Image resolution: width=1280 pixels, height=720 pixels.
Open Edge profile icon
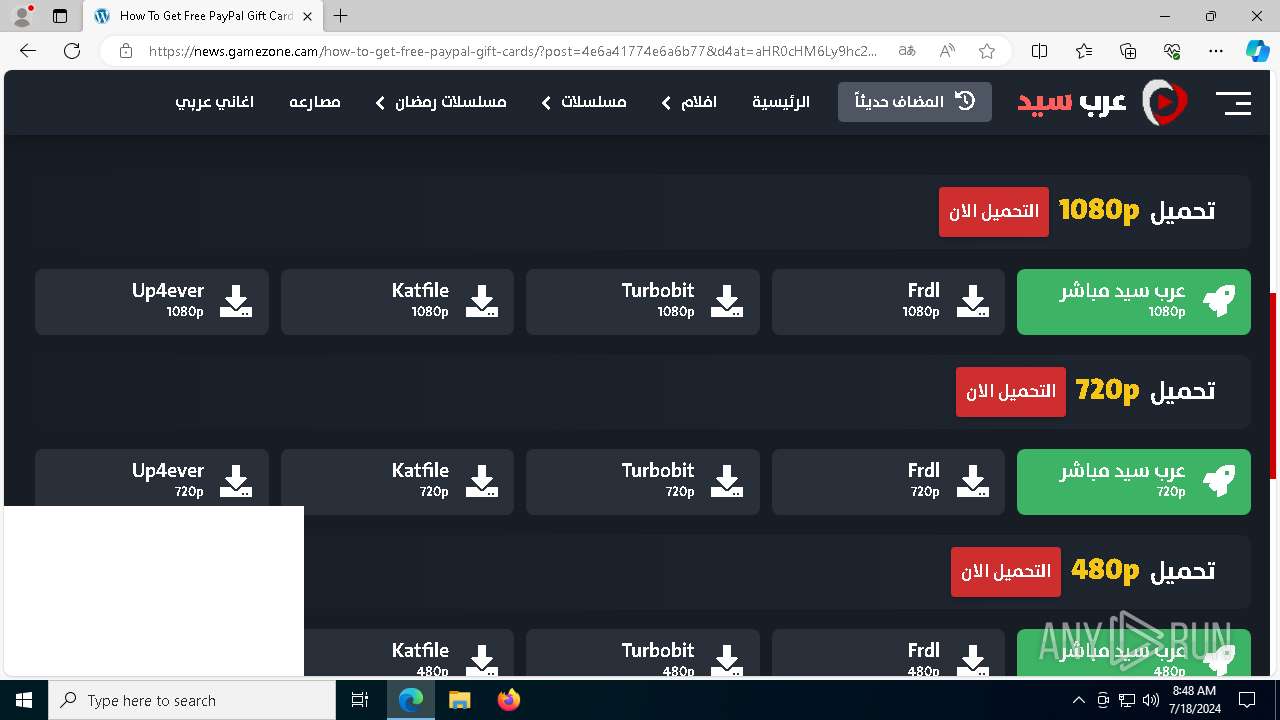pyautogui.click(x=22, y=16)
